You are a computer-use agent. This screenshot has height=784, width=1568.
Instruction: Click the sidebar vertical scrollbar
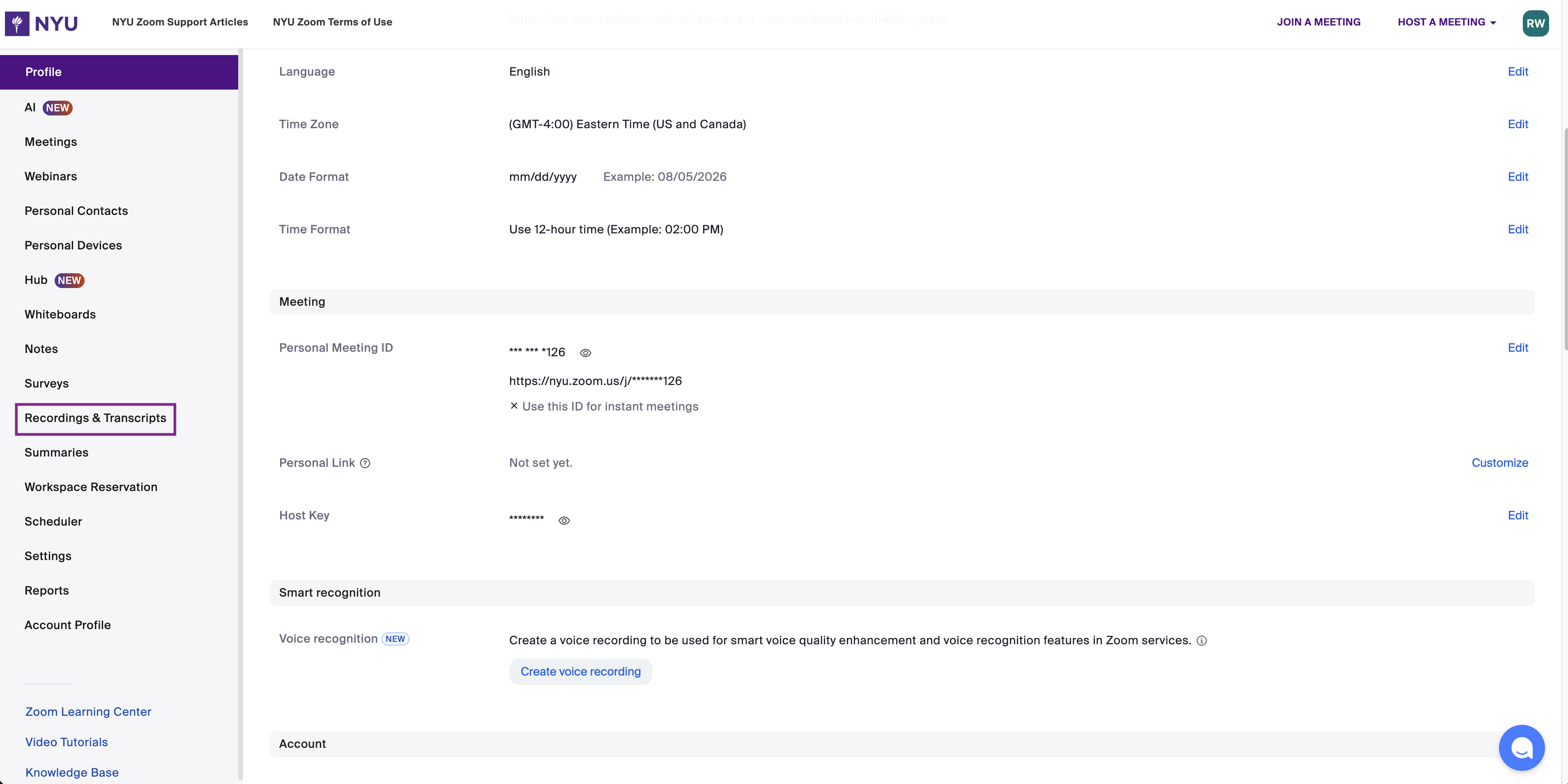240,414
